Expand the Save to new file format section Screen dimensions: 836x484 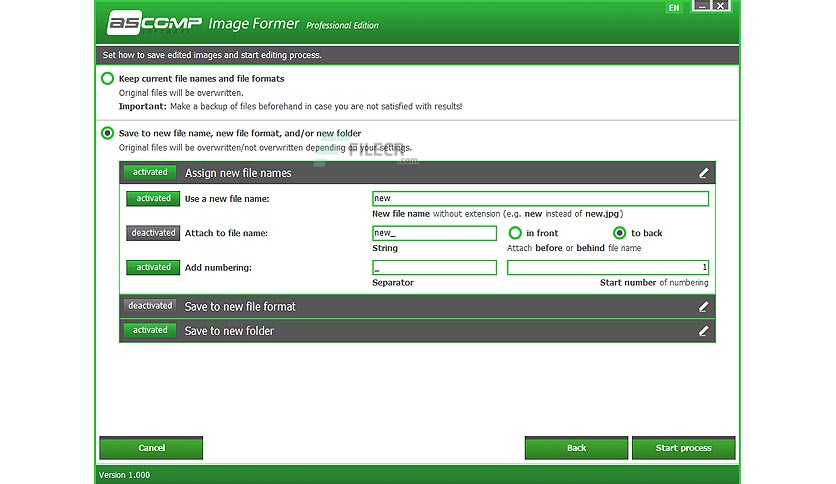pos(417,306)
